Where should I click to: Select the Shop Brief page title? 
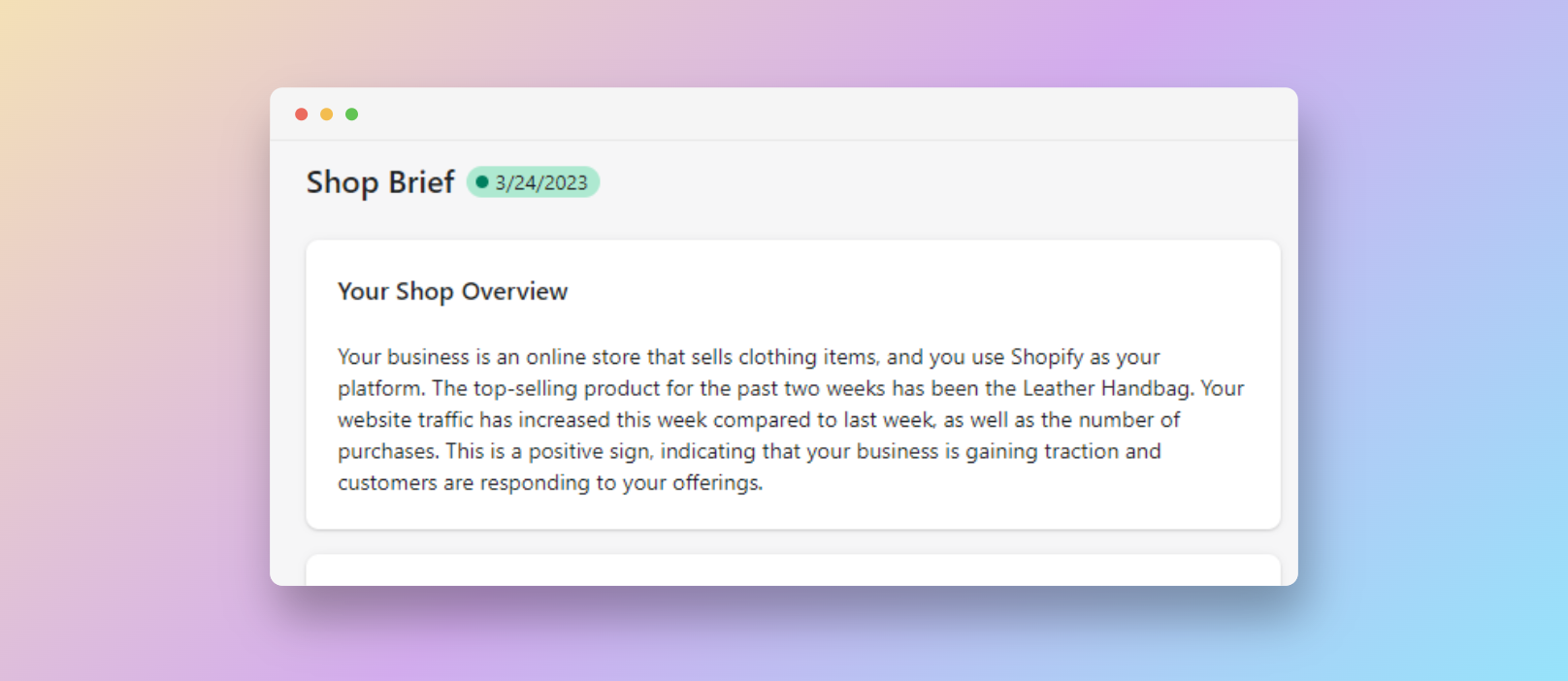click(380, 182)
